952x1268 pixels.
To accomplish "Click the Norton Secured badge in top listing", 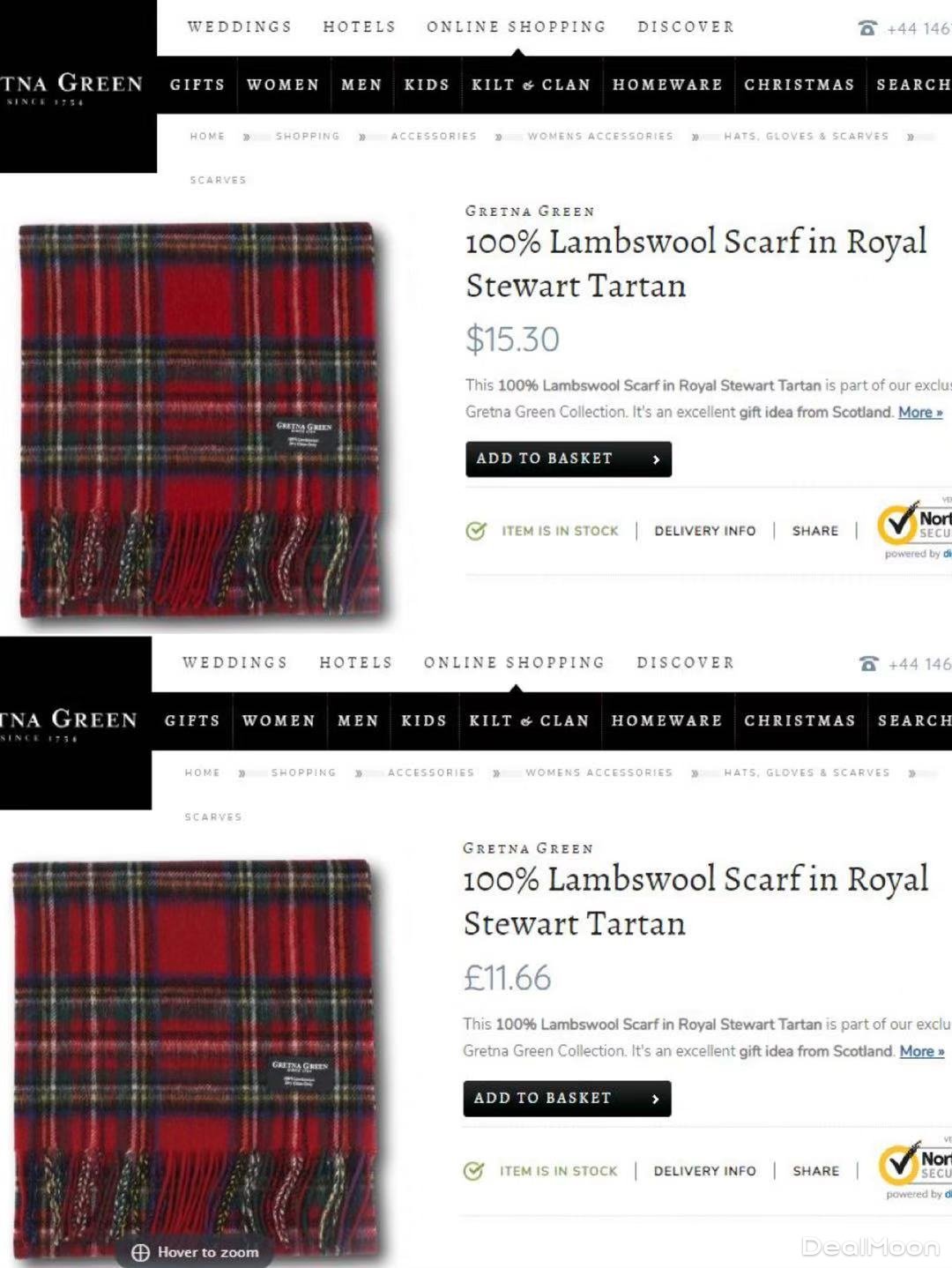I will pos(914,526).
